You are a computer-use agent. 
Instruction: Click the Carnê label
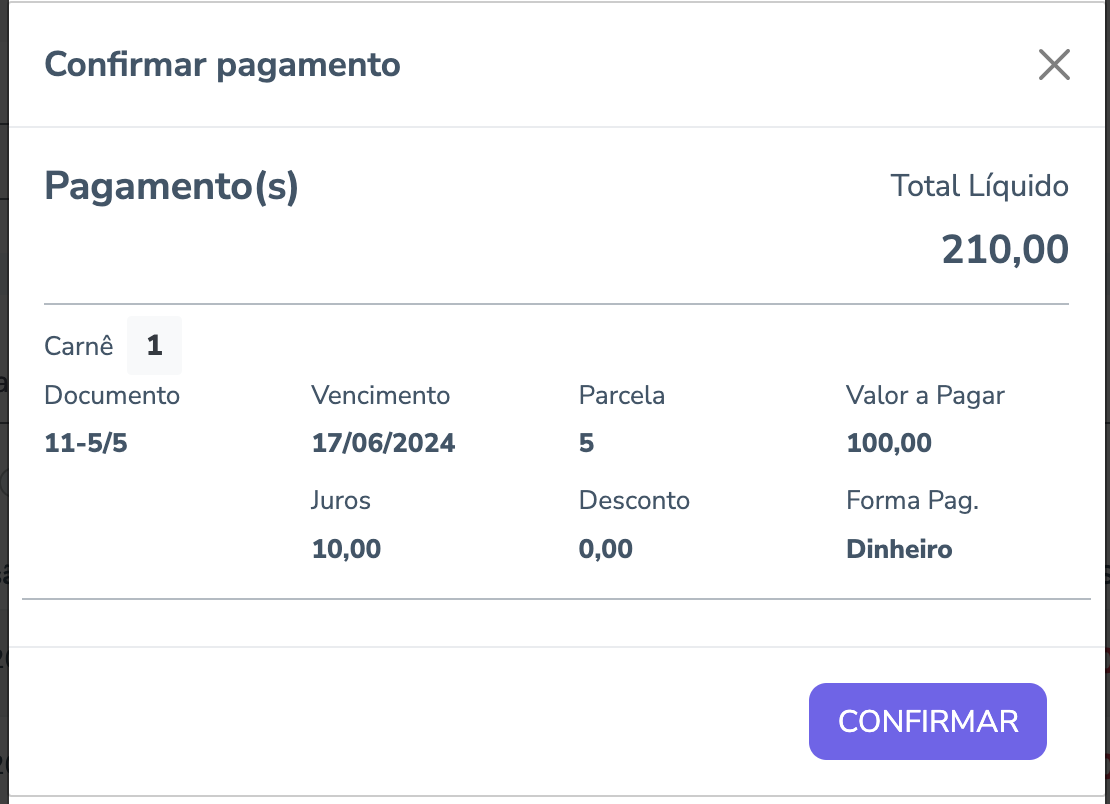[x=79, y=347]
